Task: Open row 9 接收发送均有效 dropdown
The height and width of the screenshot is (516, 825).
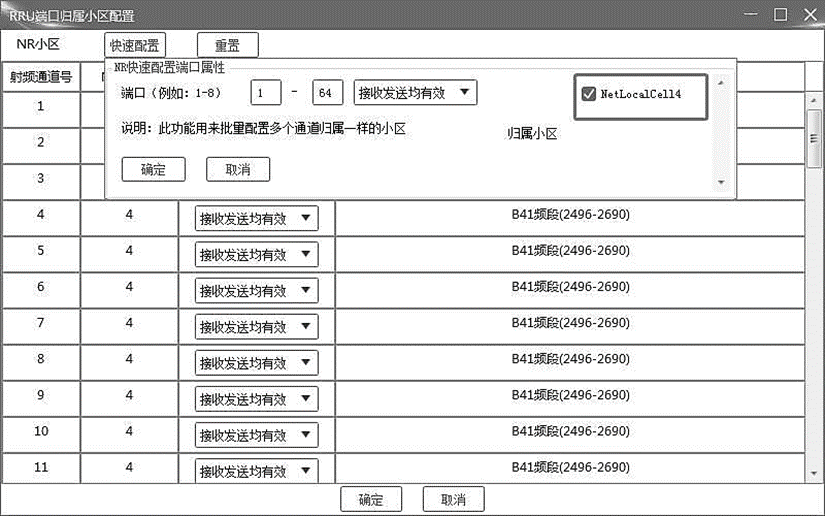Action: click(x=256, y=399)
